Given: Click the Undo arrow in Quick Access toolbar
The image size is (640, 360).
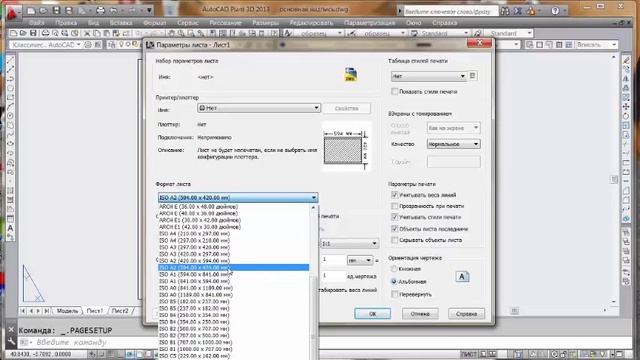Looking at the screenshot, I should pos(114,11).
